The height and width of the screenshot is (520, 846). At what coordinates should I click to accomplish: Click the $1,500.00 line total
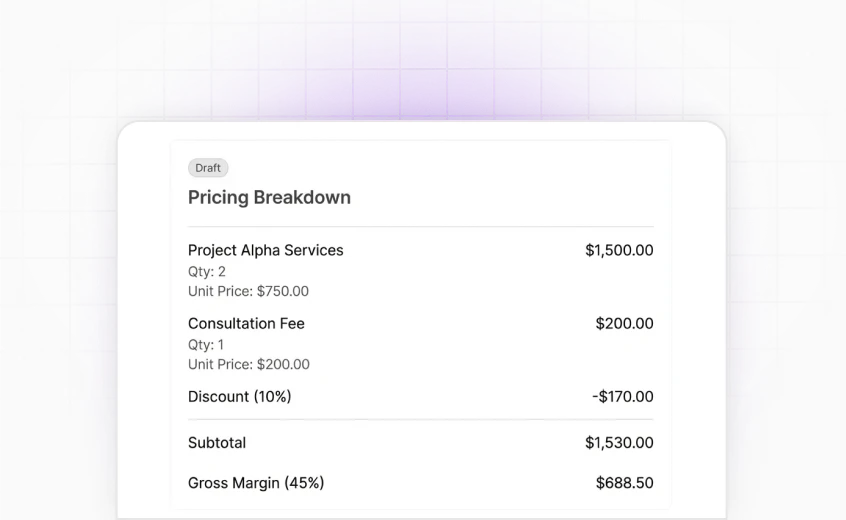click(619, 250)
